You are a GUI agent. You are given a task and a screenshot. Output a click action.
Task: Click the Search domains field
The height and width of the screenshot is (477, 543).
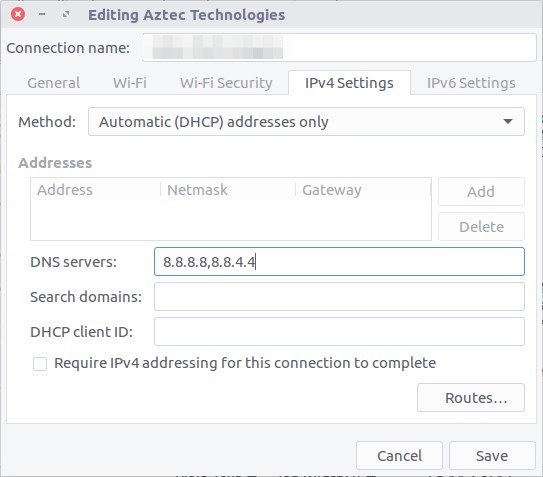[x=339, y=297]
